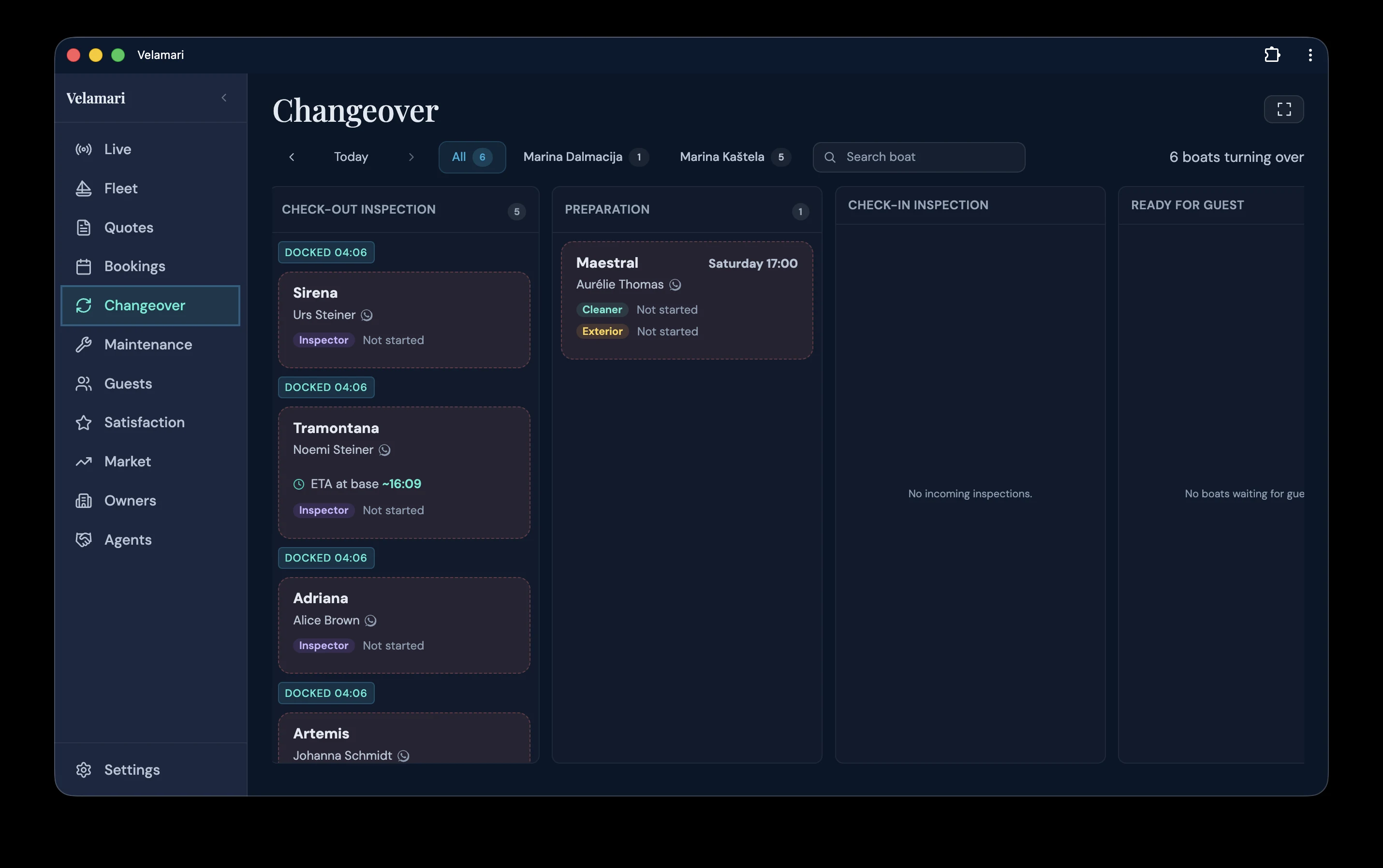The width and height of the screenshot is (1383, 868).
Task: Click the Satisfaction star icon
Action: (84, 422)
